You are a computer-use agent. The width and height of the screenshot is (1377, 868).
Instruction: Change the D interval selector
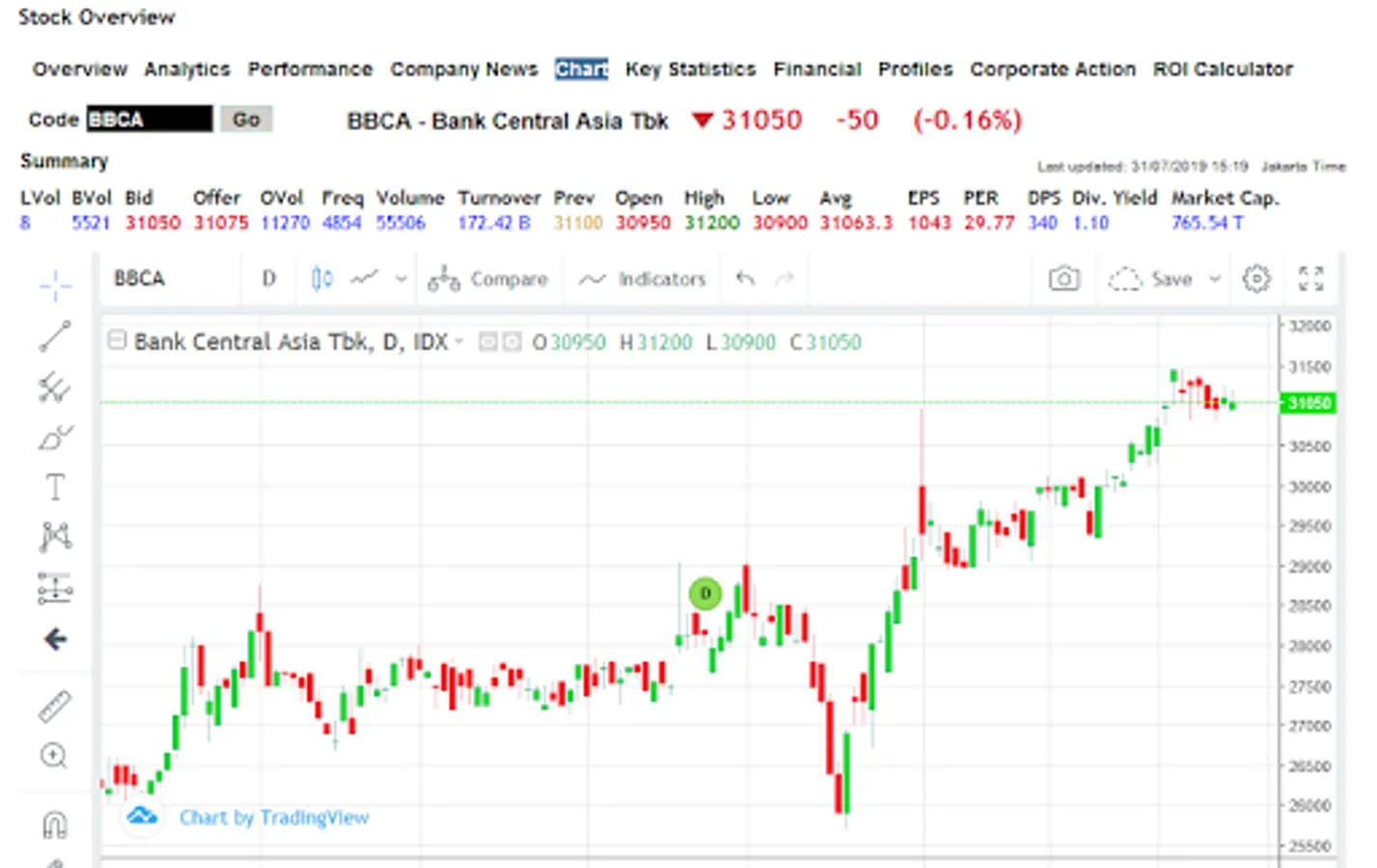tap(269, 279)
